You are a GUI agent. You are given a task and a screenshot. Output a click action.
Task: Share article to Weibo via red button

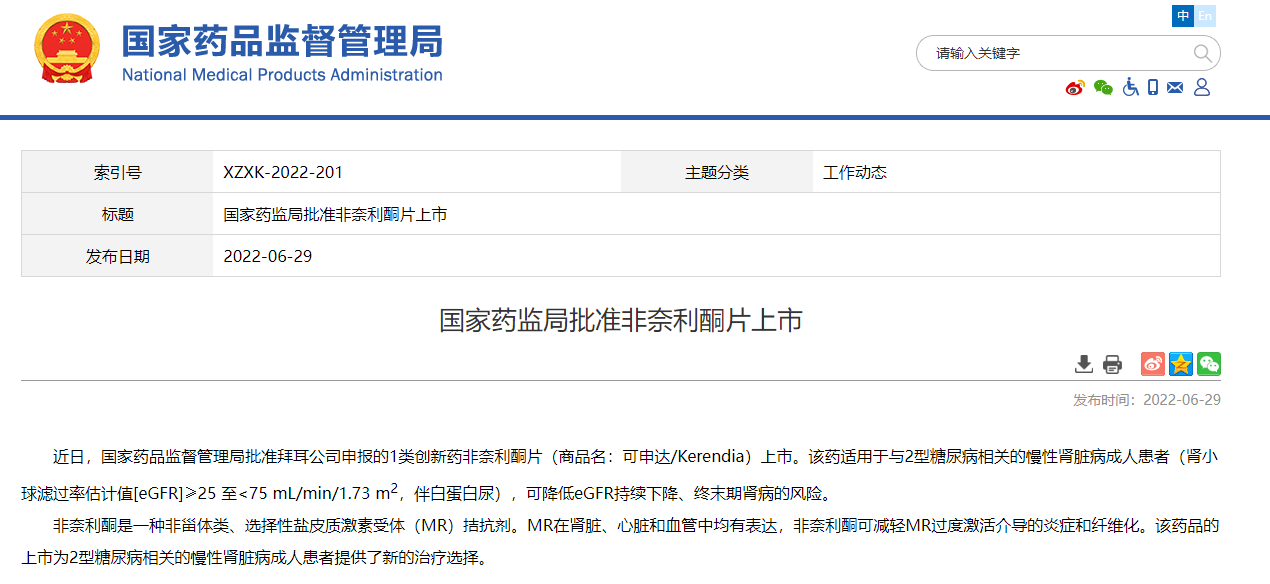point(1153,364)
